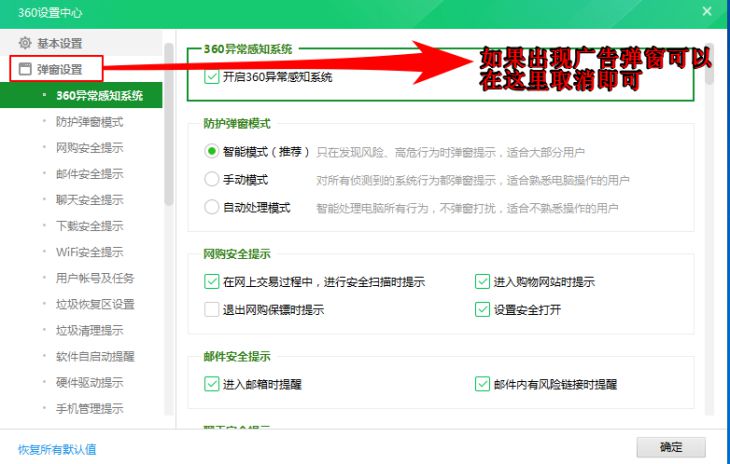Click the 防护弹窗模式 section heading
The width and height of the screenshot is (730, 464).
237,124
